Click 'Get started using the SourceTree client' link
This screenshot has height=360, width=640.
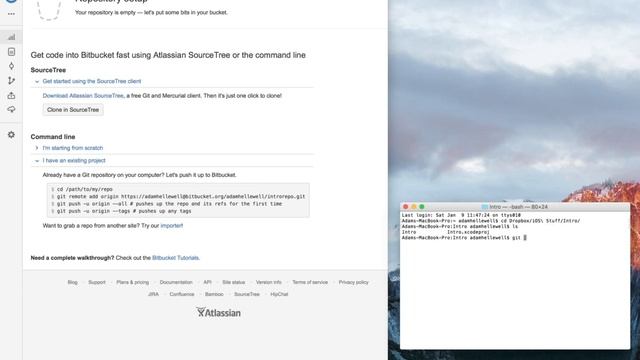(x=92, y=81)
